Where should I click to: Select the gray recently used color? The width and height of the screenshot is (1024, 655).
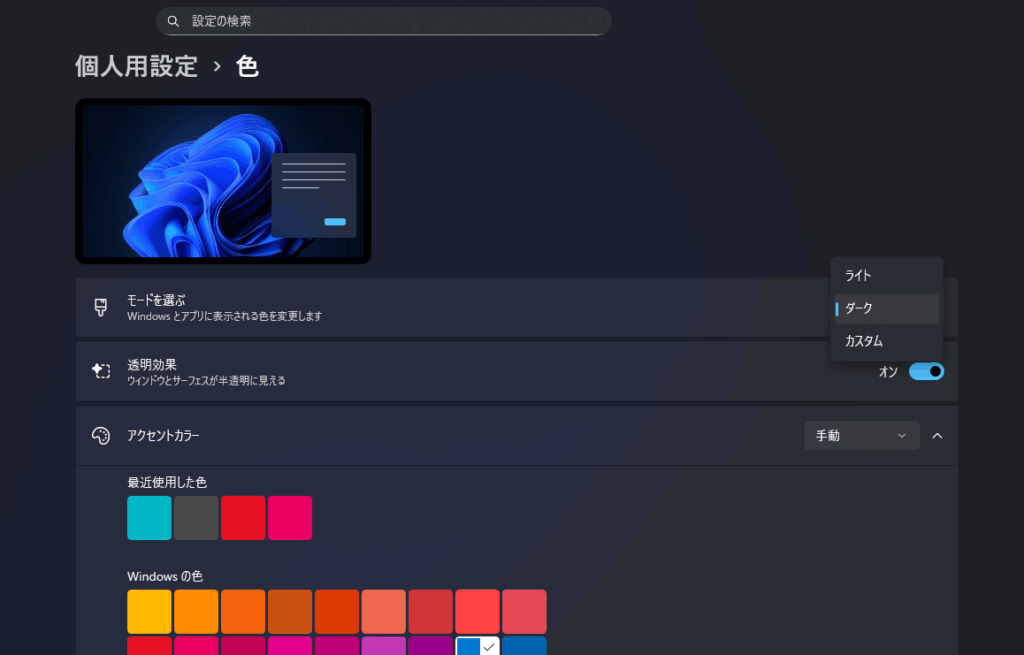pos(196,518)
